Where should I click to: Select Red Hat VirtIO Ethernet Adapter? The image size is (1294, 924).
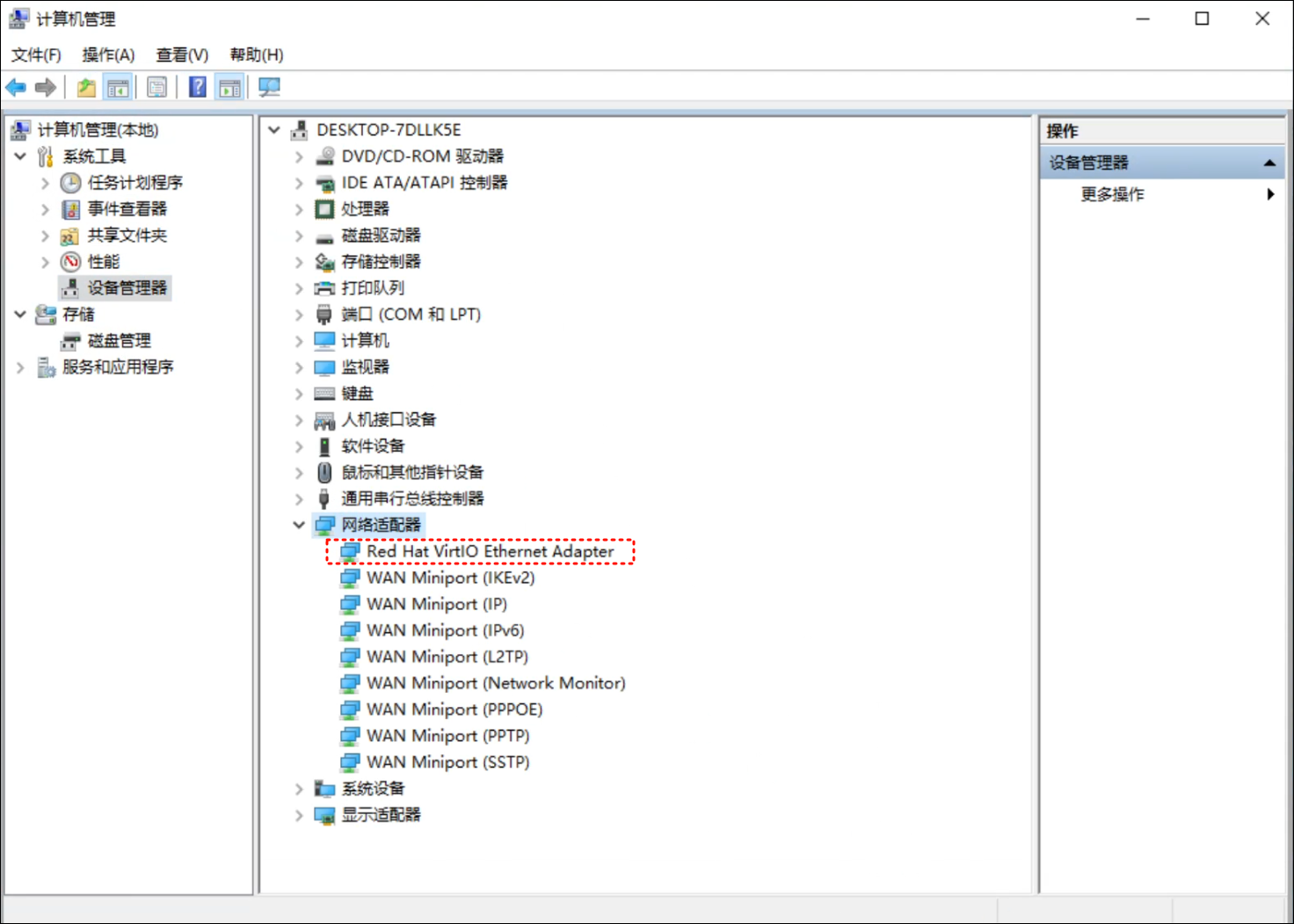click(x=490, y=551)
